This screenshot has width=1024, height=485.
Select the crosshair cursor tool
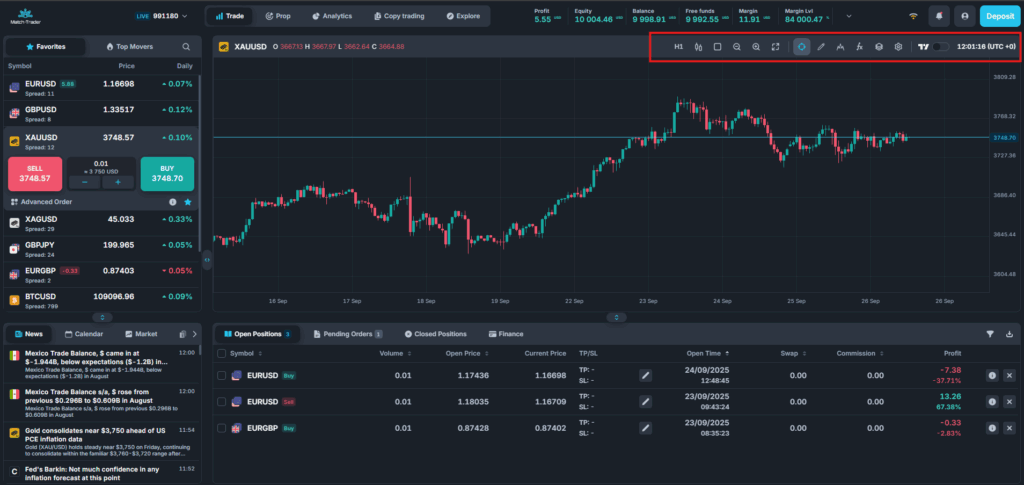(x=801, y=47)
